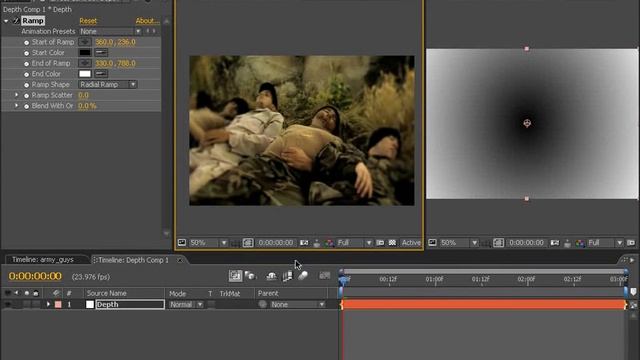Viewport: 640px width, 360px height.
Task: Toggle Draft 3D in the timeline
Action: 250,276
